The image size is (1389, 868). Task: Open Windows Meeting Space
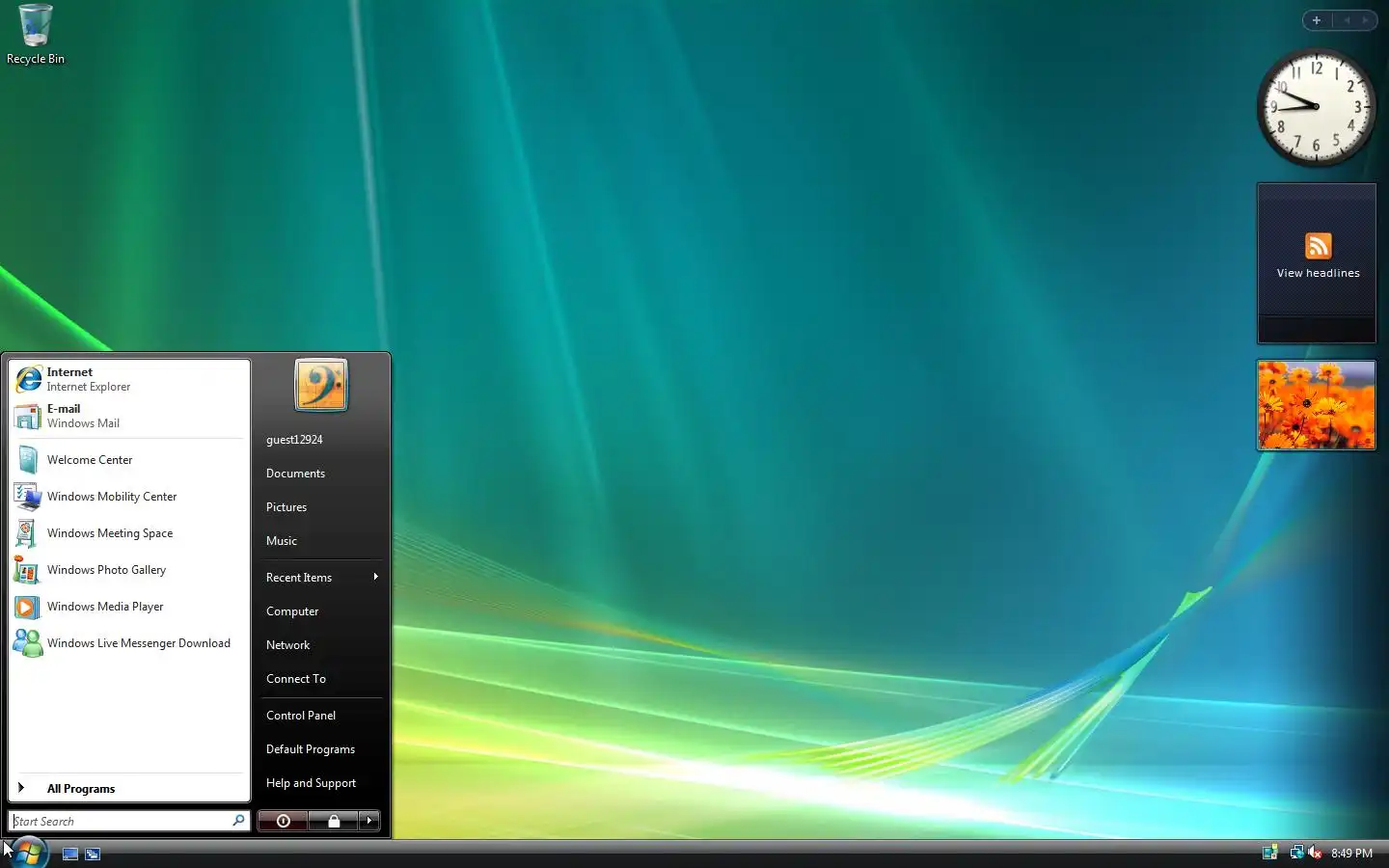(129, 533)
